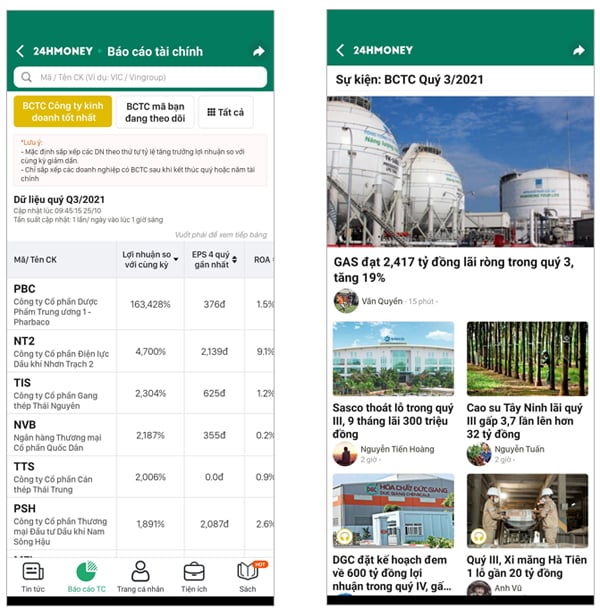
Task: Open the NT2 stock row
Action: [140, 351]
